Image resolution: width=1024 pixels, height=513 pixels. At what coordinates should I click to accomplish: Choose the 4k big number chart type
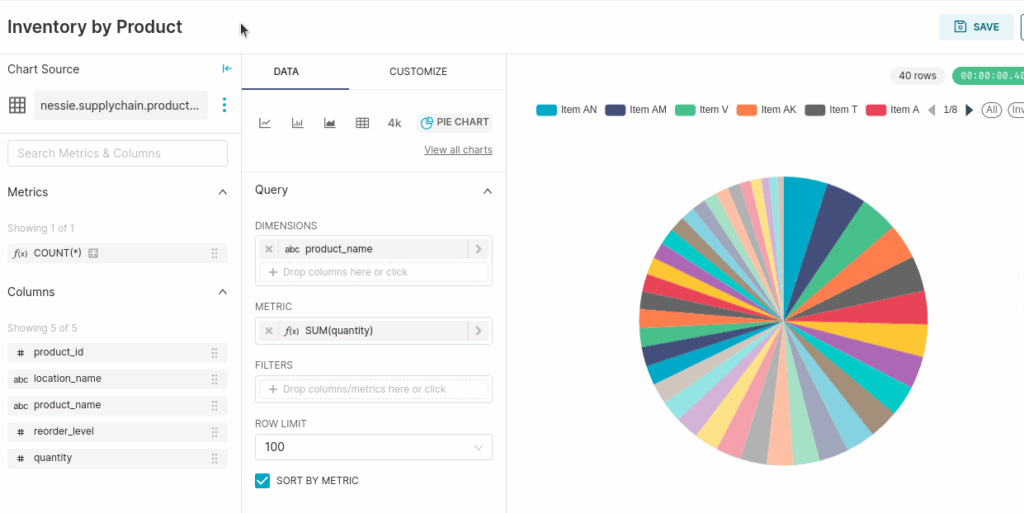pos(394,123)
